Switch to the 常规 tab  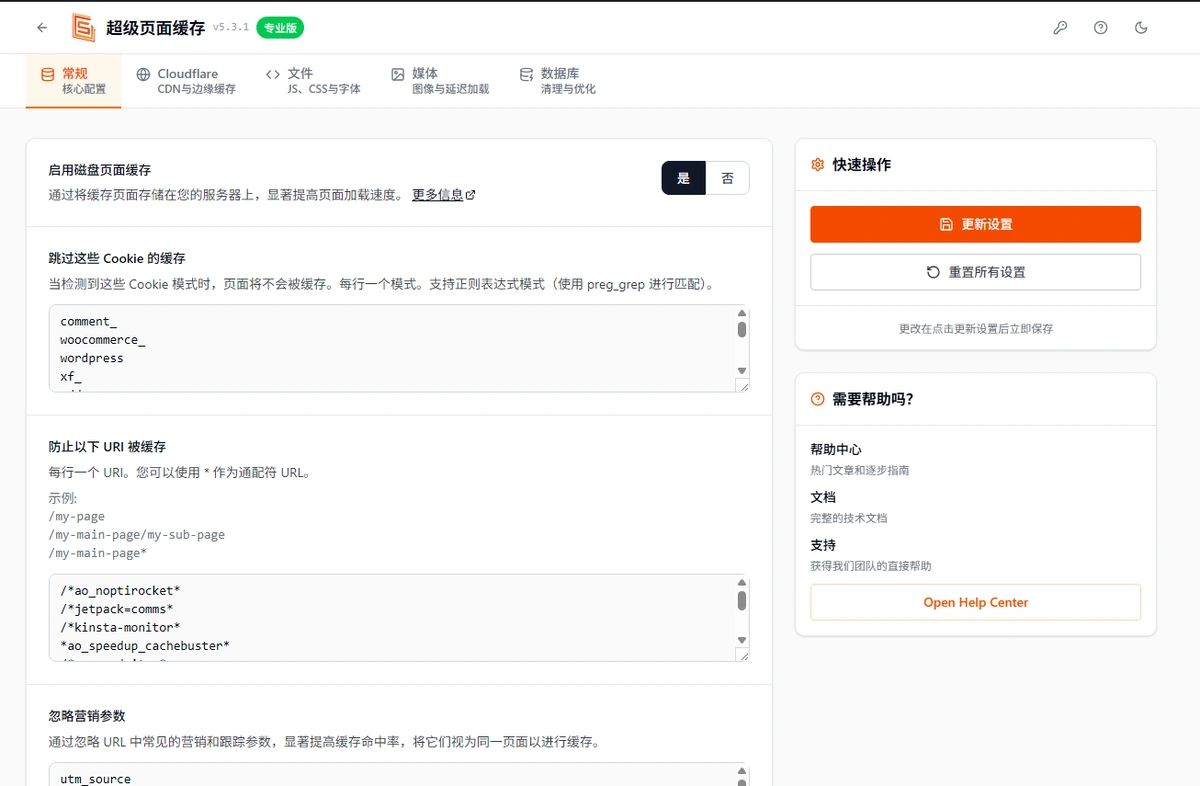coord(73,81)
